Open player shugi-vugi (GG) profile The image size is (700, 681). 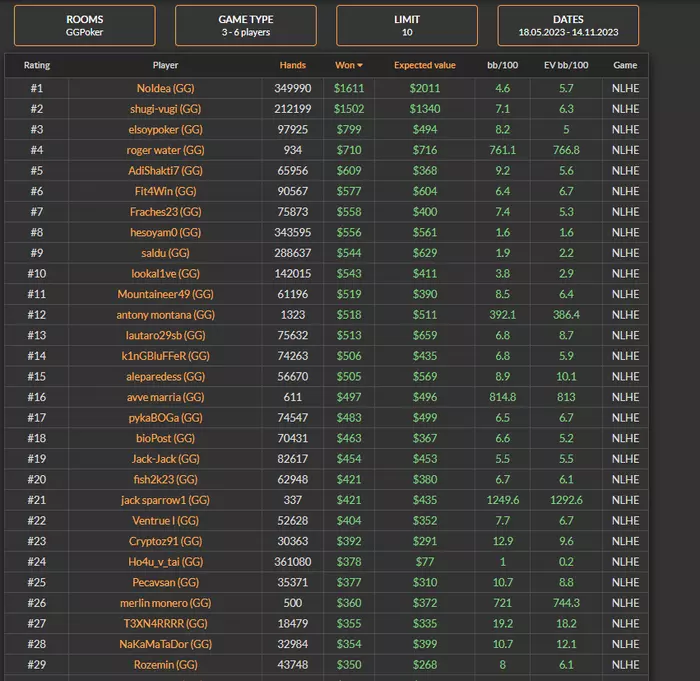[165, 109]
